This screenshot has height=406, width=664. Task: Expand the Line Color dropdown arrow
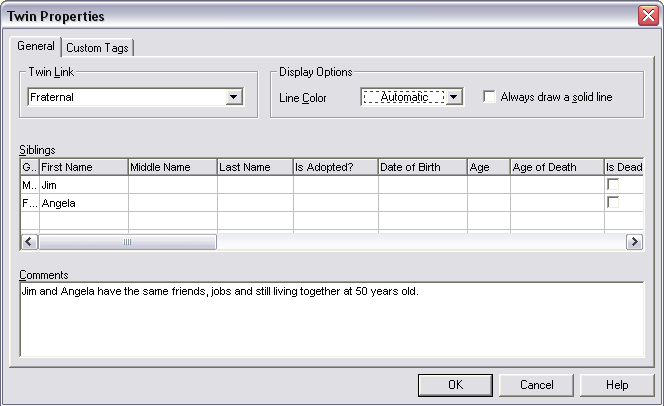(454, 97)
